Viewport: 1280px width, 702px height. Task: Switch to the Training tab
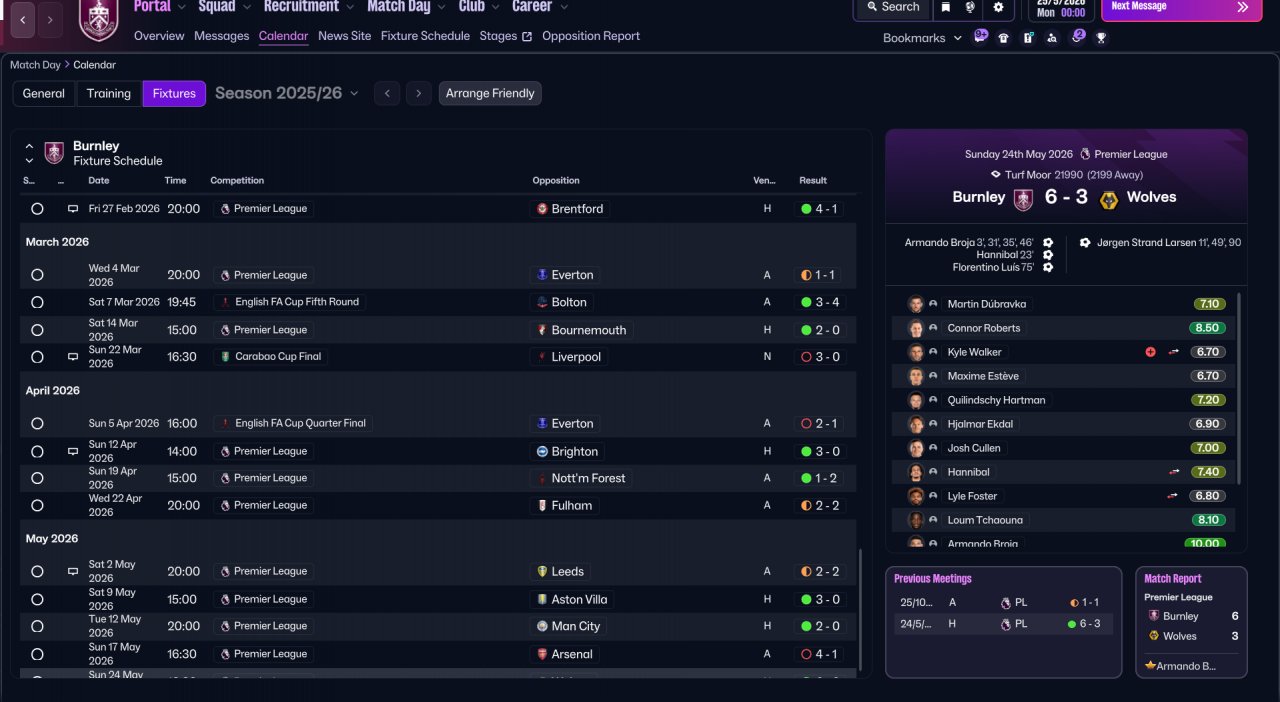pos(109,93)
